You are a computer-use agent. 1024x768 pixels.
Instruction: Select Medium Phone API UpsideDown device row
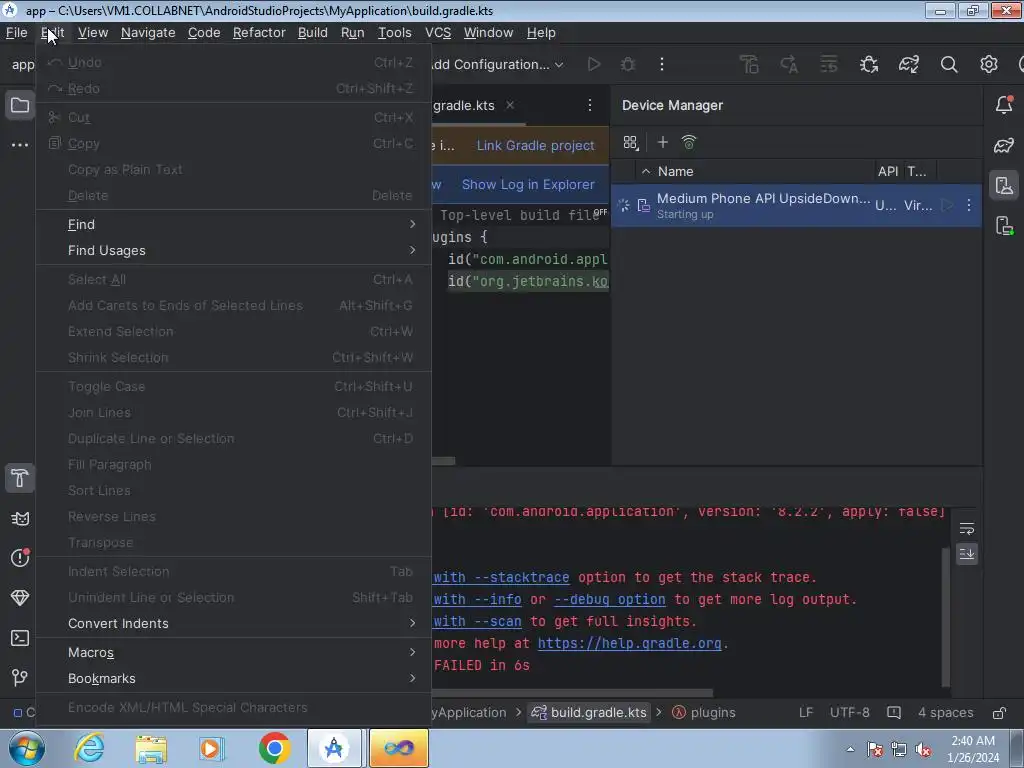(796, 205)
